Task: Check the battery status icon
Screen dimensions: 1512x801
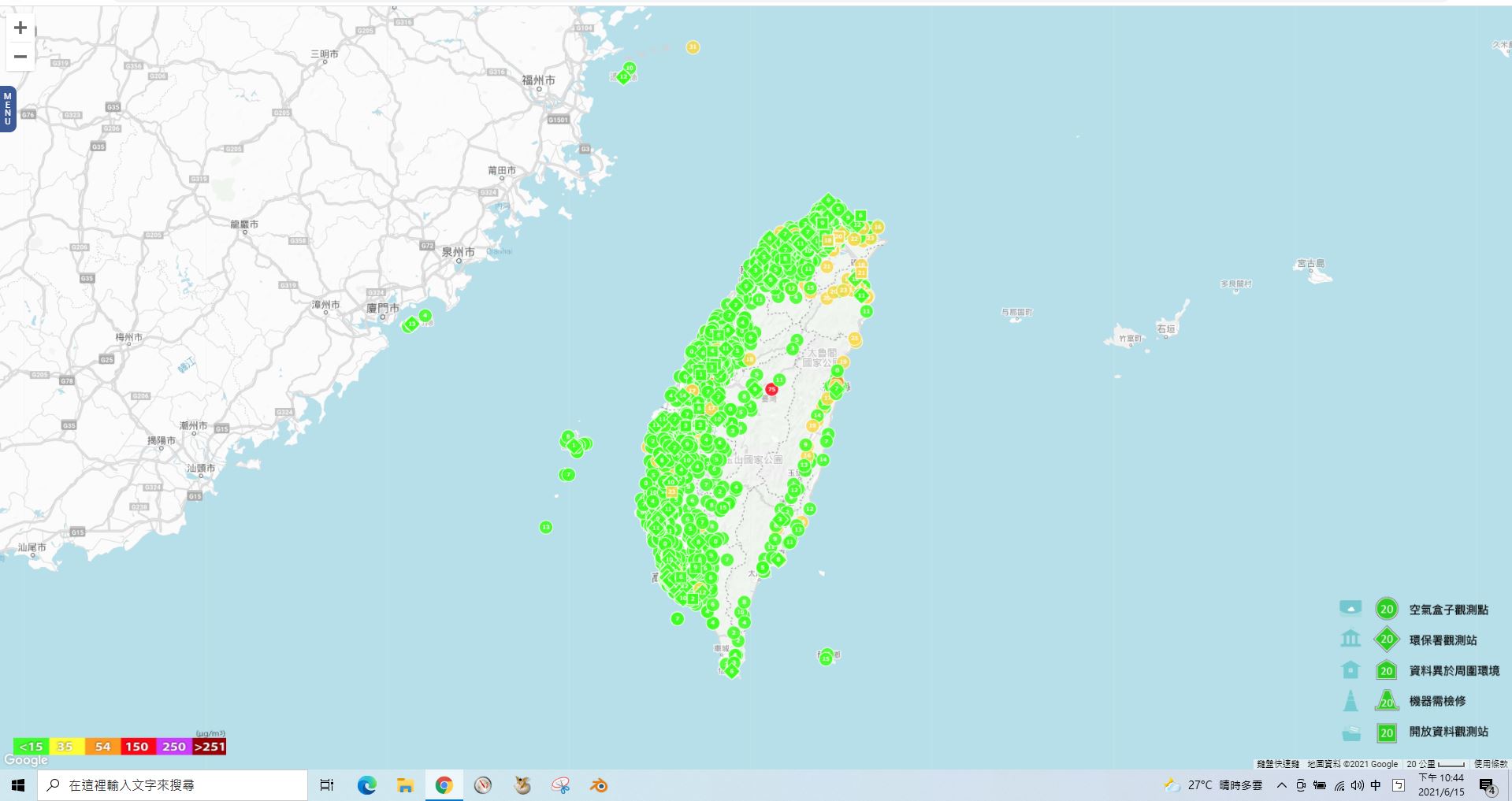Action: click(1320, 785)
